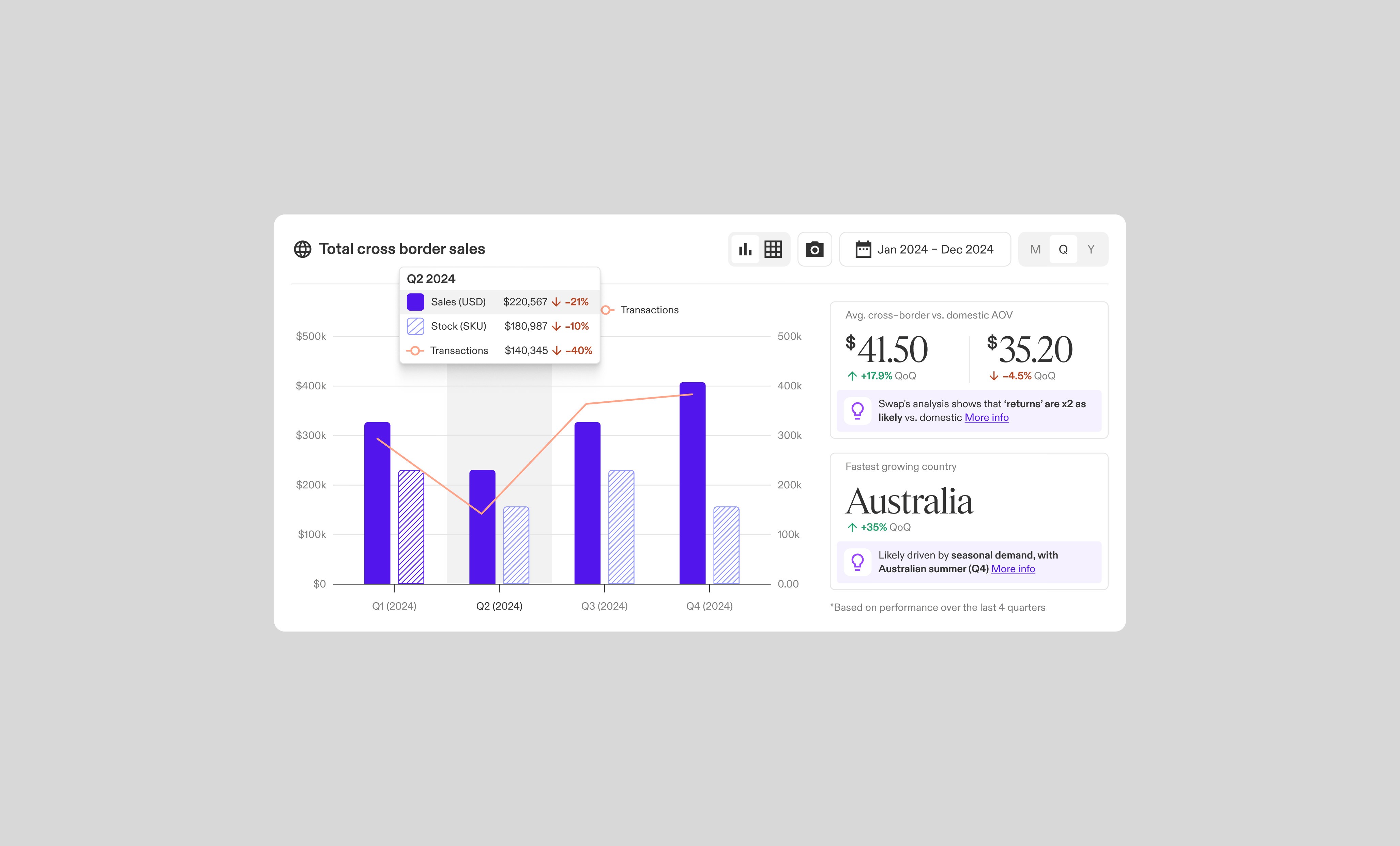Image resolution: width=1400 pixels, height=846 pixels.
Task: Click Stock (SKU) hatched swatch in tooltip
Action: (x=415, y=326)
